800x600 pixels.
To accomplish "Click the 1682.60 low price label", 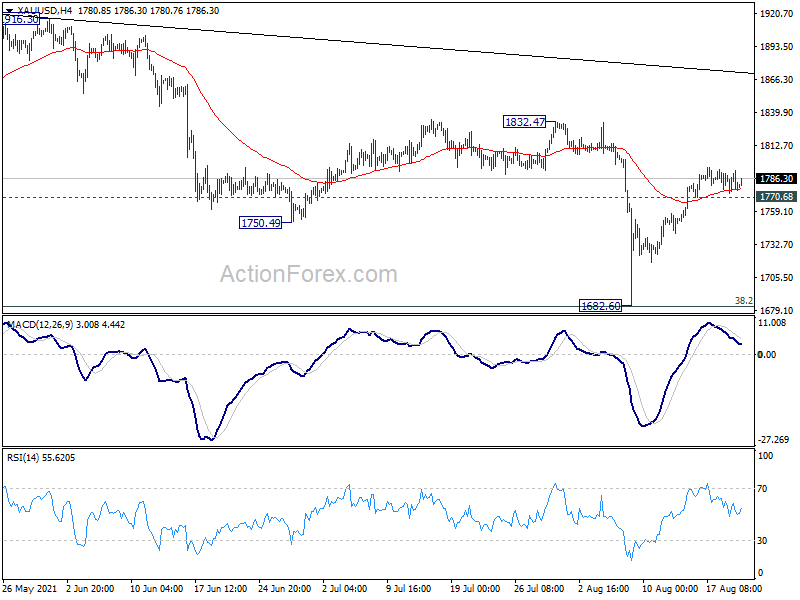I will click(601, 306).
